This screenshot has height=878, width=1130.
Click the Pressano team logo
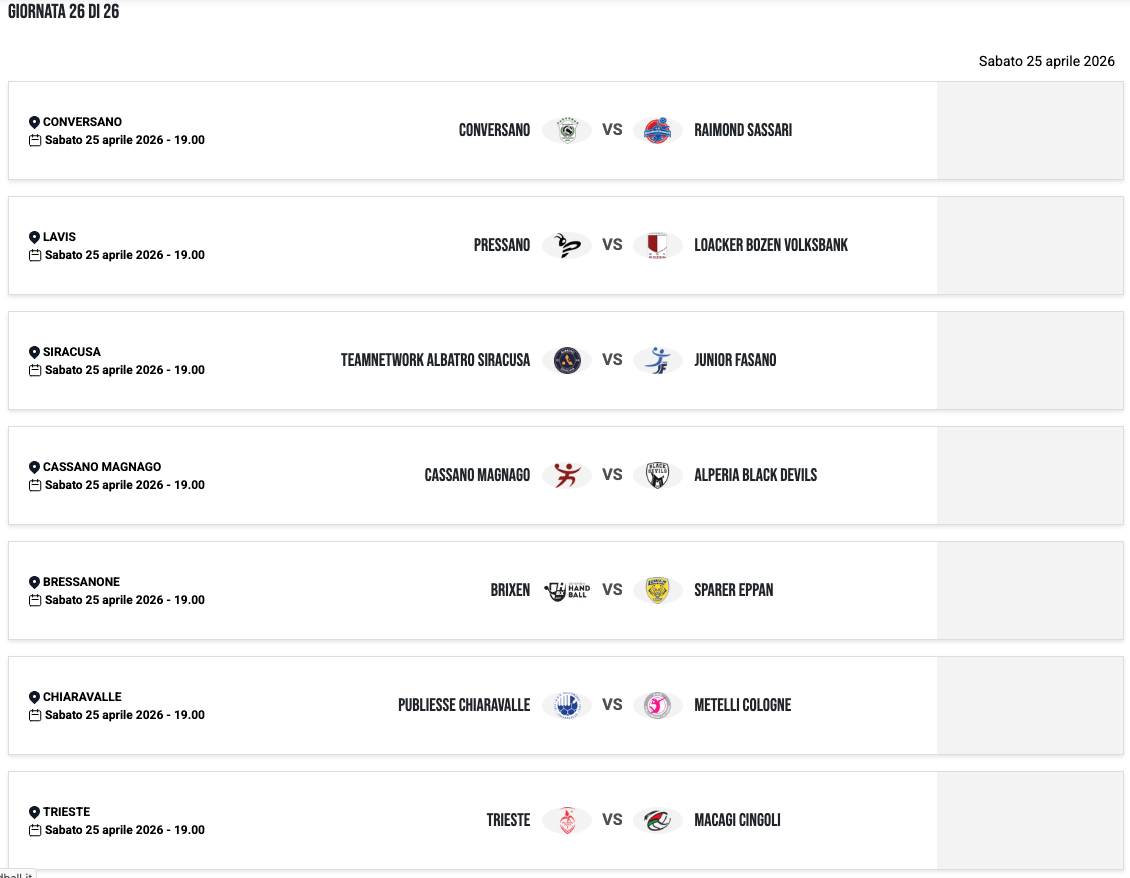[x=567, y=246]
